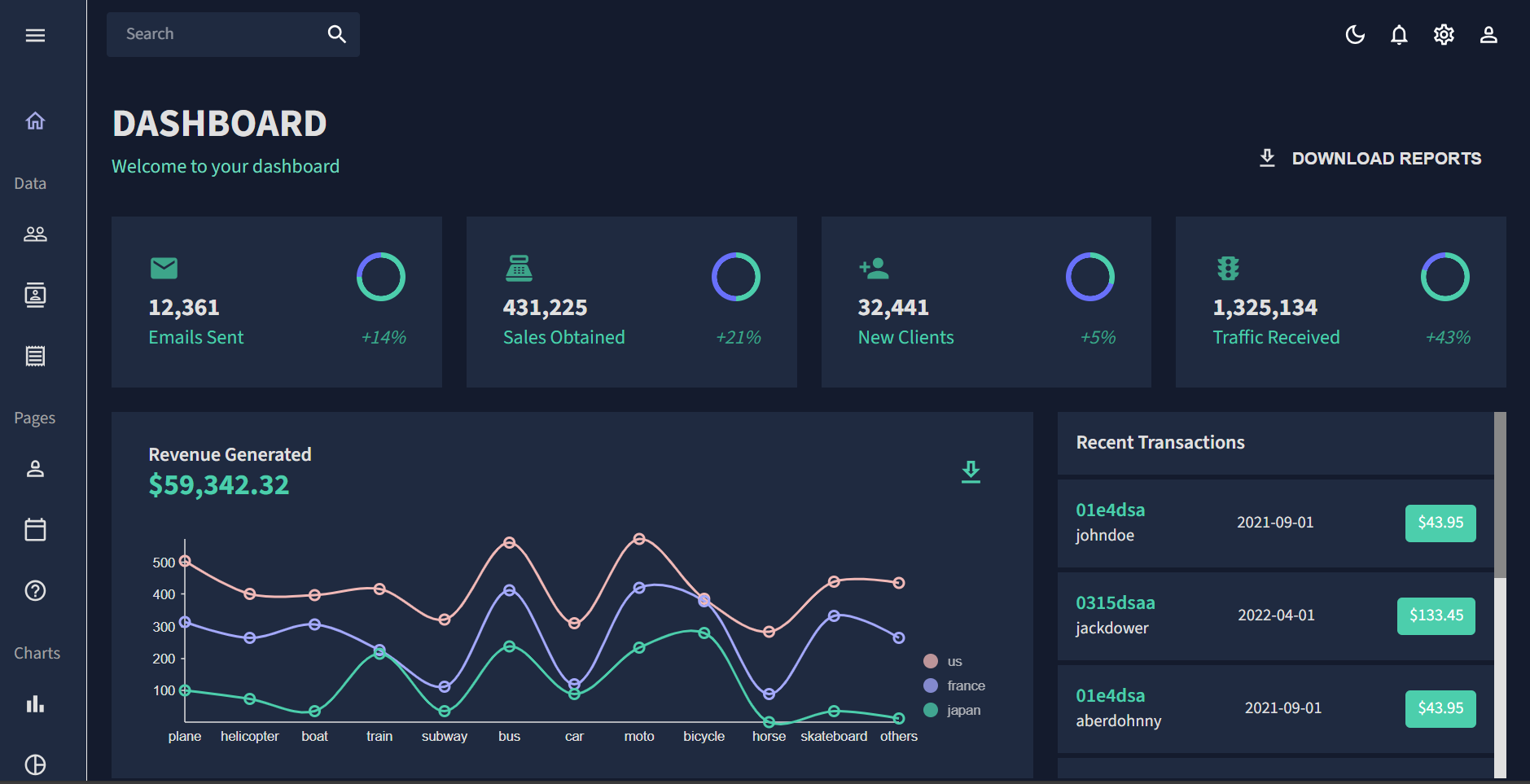This screenshot has width=1530, height=784.
Task: Open Pie Chart icon in sidebar
Action: click(x=35, y=764)
